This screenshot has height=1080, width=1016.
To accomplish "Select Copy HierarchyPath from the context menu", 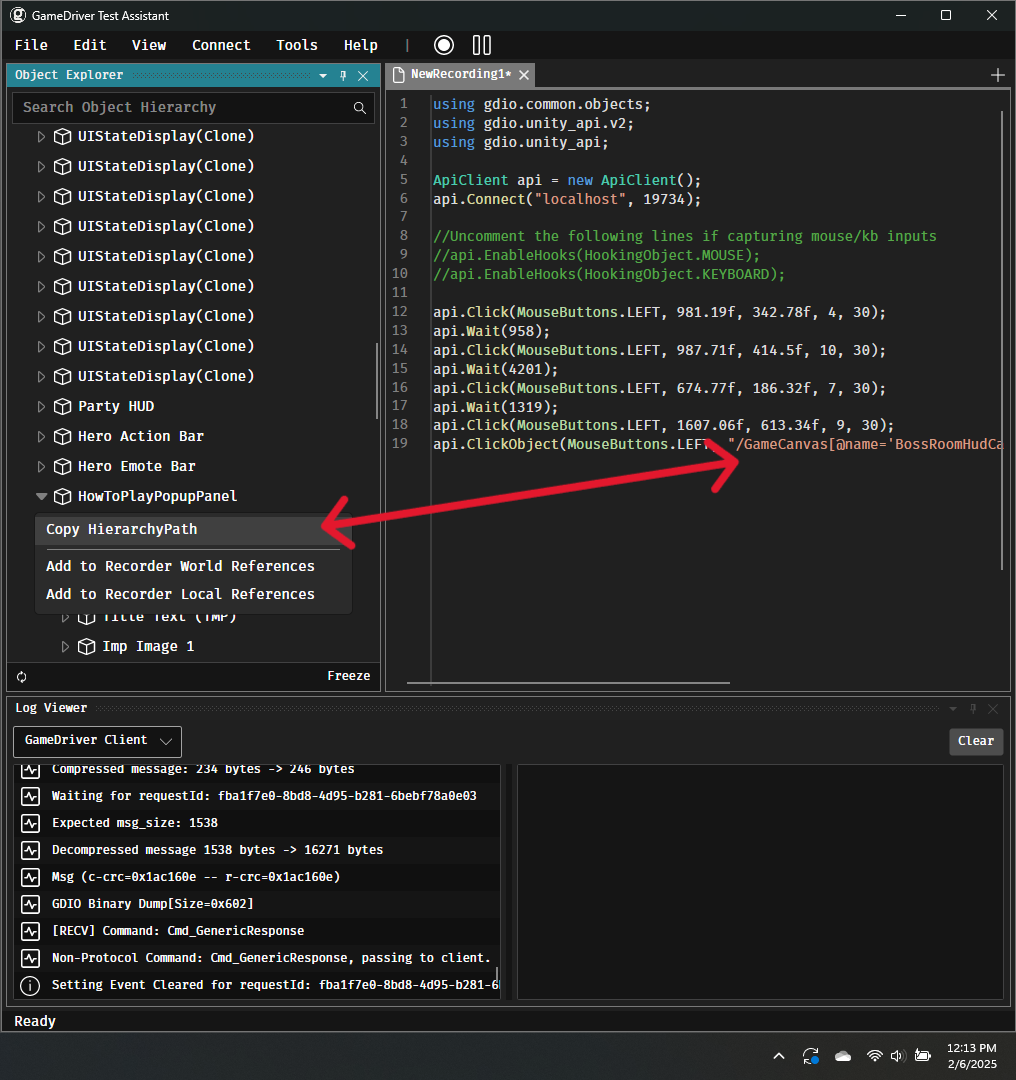I will [120, 531].
